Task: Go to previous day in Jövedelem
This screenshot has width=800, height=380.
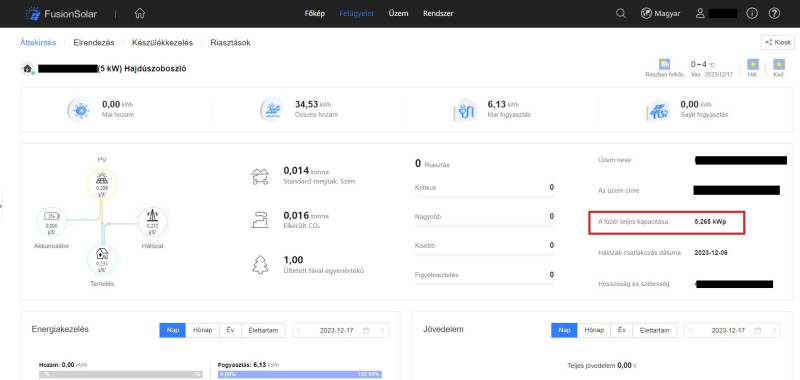Action: (691, 331)
